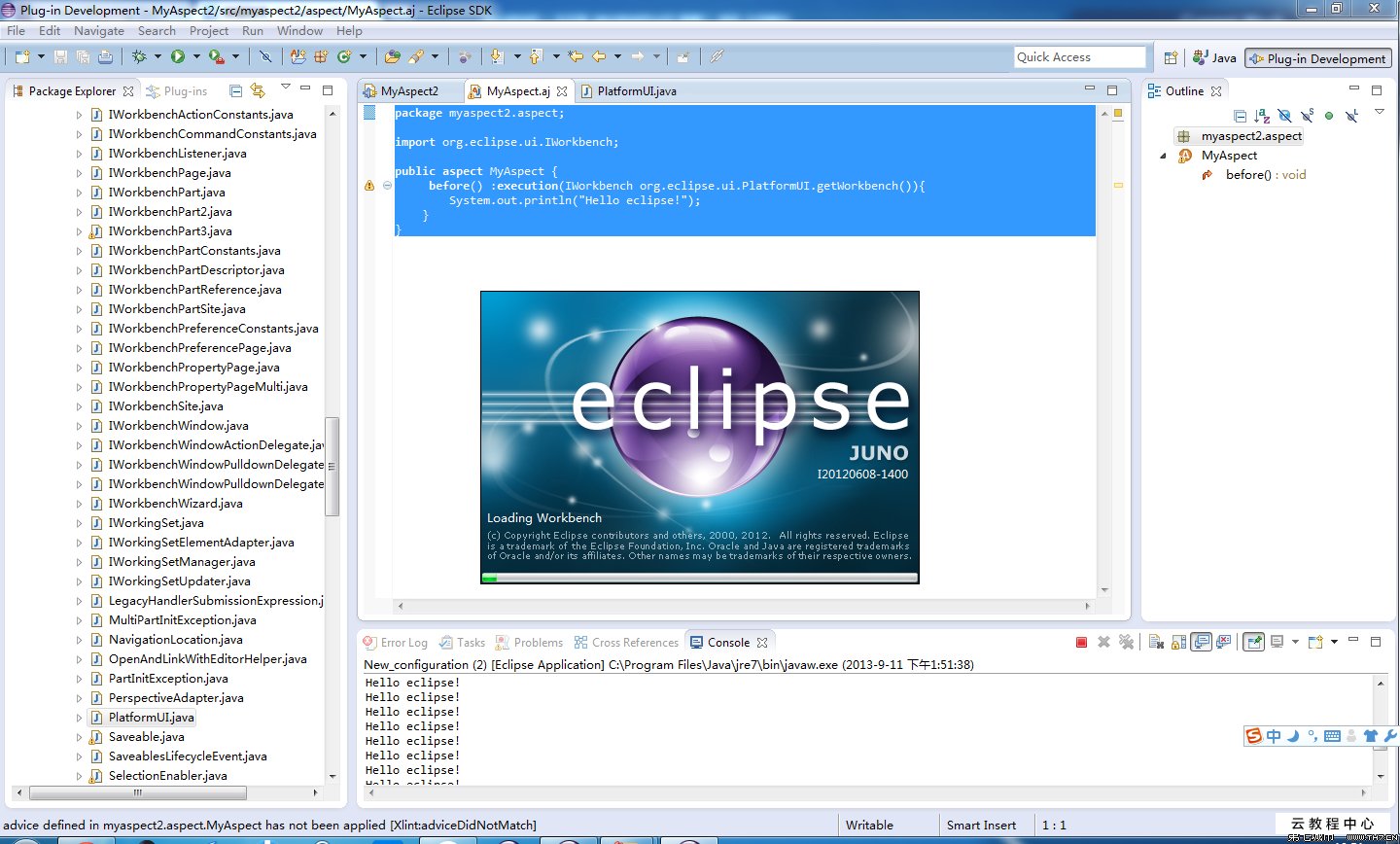The height and width of the screenshot is (844, 1400).
Task: Open the Run button dropdown arrow
Action: click(196, 56)
